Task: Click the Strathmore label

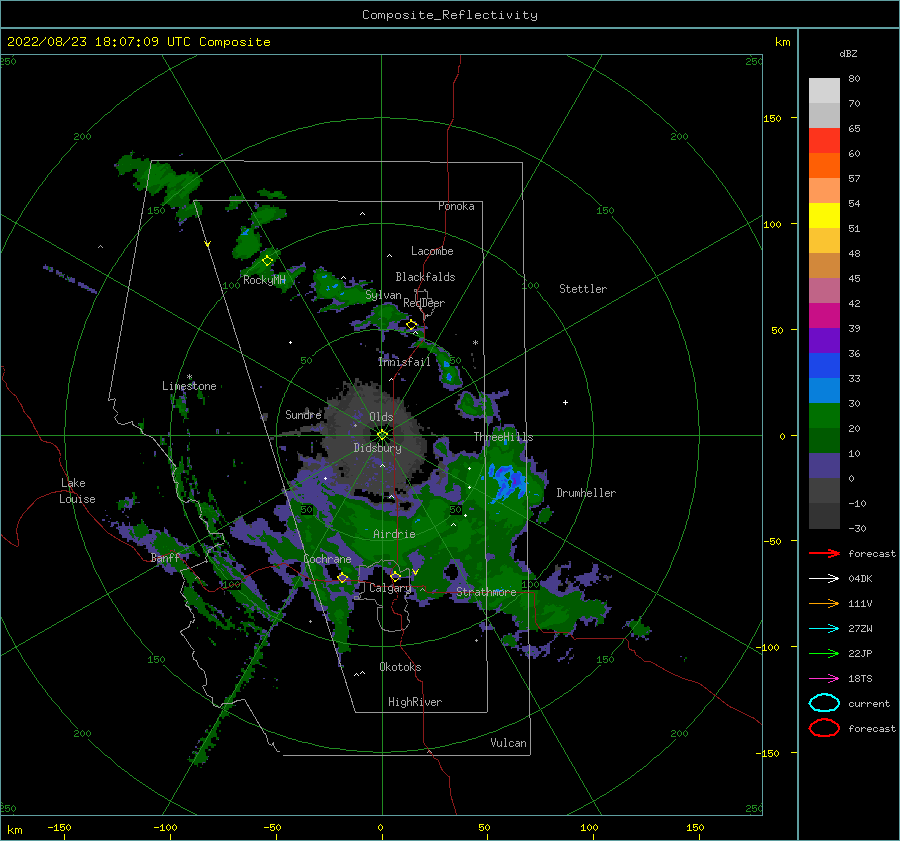Action: point(486,592)
